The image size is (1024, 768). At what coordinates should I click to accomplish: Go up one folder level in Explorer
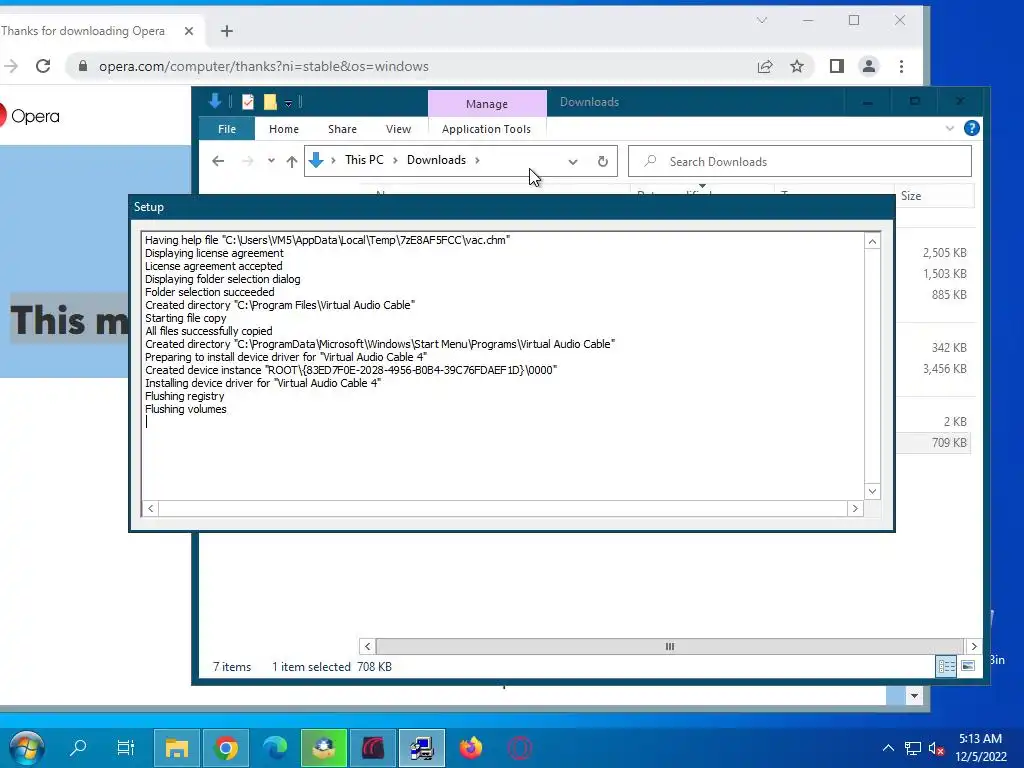point(292,161)
